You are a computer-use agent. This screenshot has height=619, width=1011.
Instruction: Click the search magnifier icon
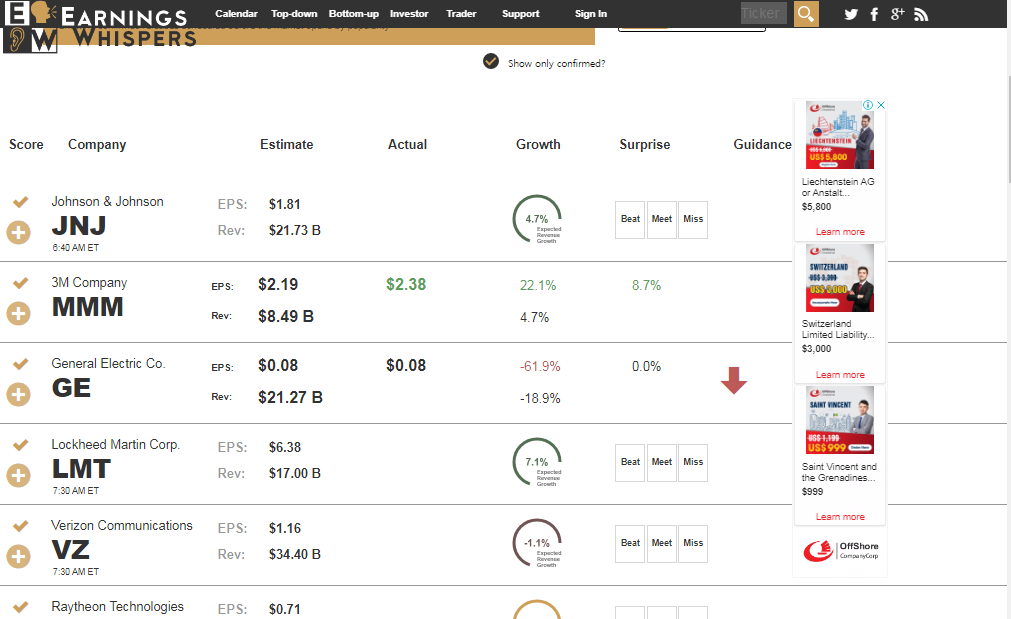pyautogui.click(x=806, y=14)
